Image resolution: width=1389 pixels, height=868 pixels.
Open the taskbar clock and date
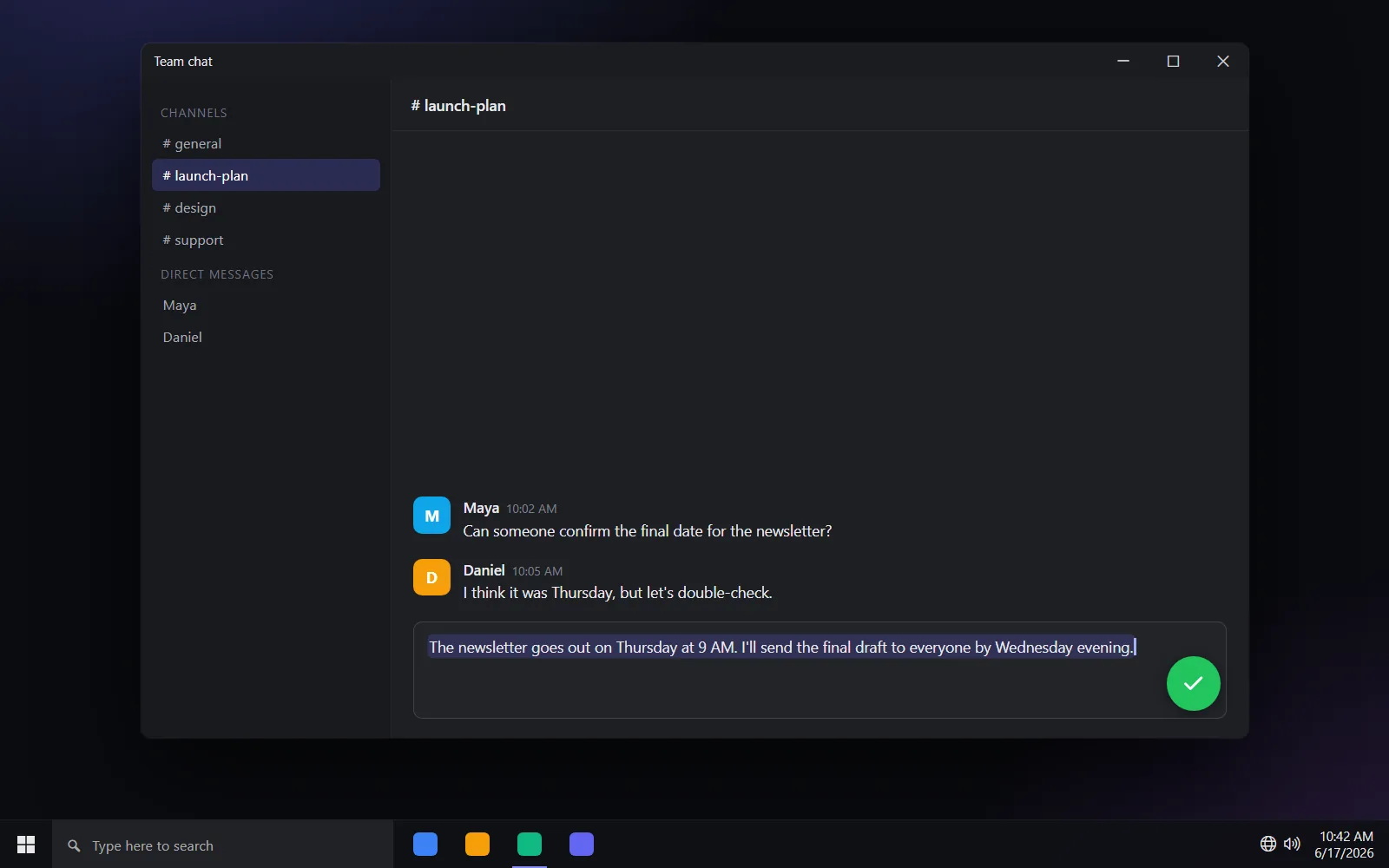pos(1345,845)
